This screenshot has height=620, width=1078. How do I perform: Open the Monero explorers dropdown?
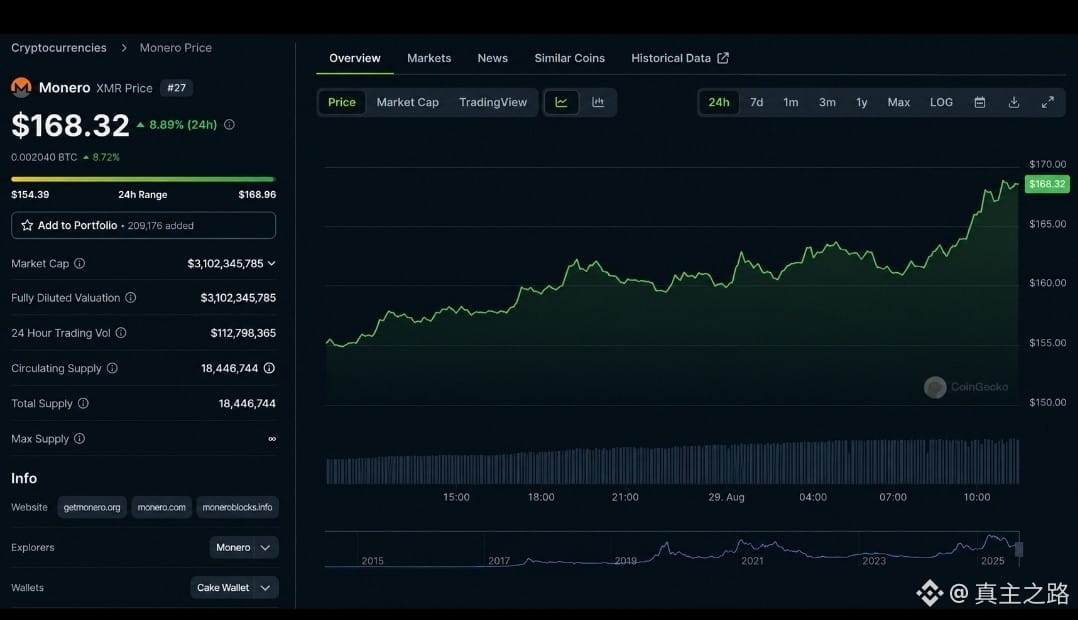[x=244, y=547]
